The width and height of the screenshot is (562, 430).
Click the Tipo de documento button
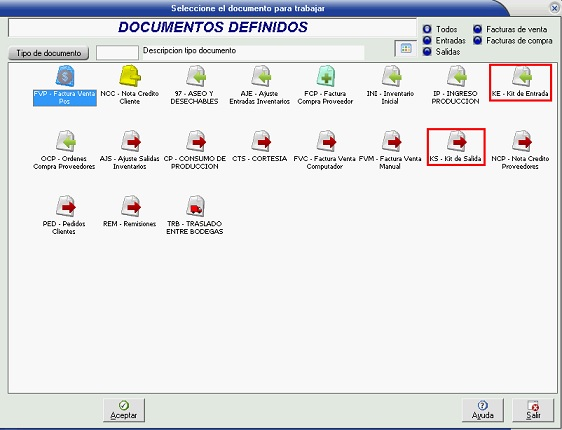tap(48, 53)
